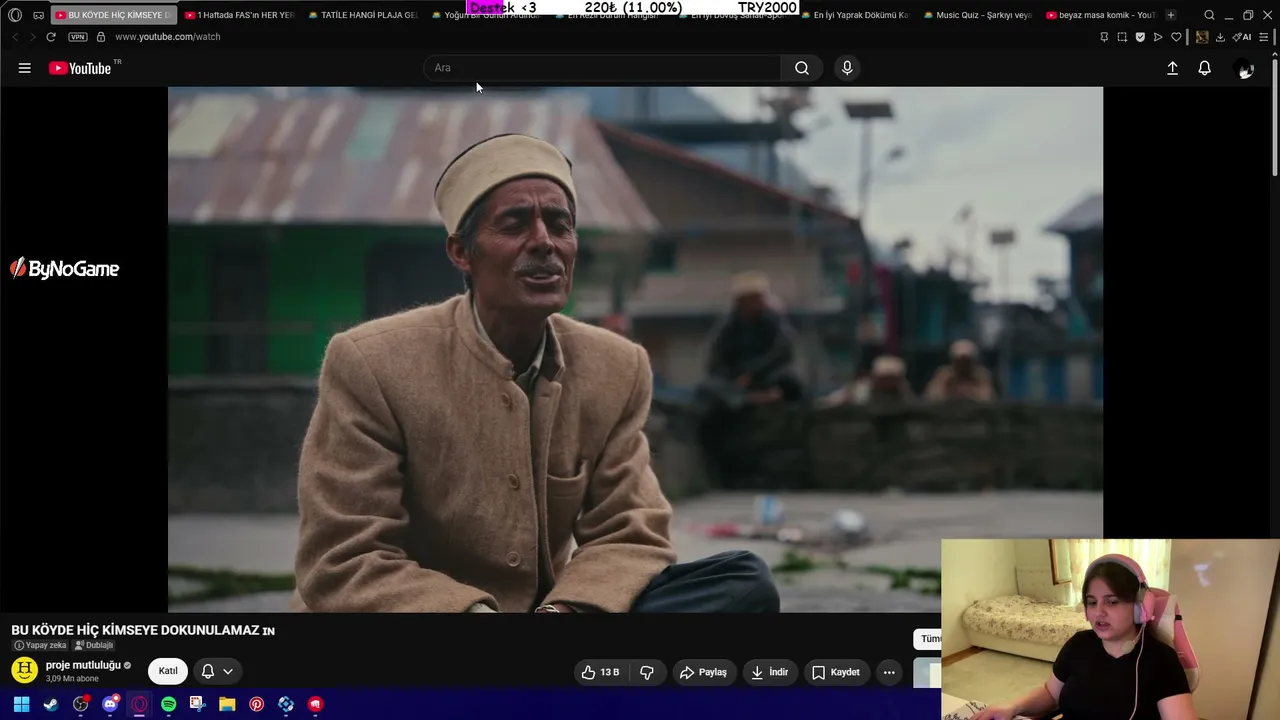Image resolution: width=1280 pixels, height=720 pixels.
Task: Toggle the browser VPN badge
Action: (x=78, y=37)
